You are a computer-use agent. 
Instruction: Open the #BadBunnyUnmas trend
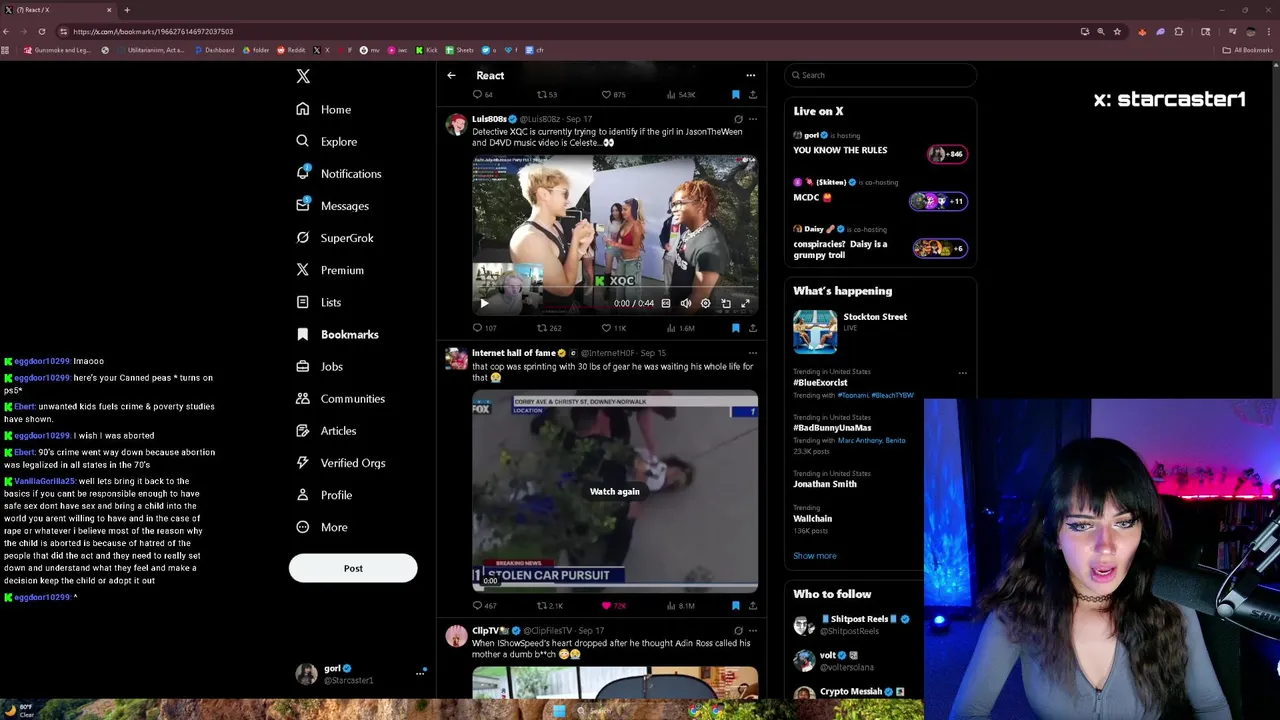pyautogui.click(x=832, y=428)
